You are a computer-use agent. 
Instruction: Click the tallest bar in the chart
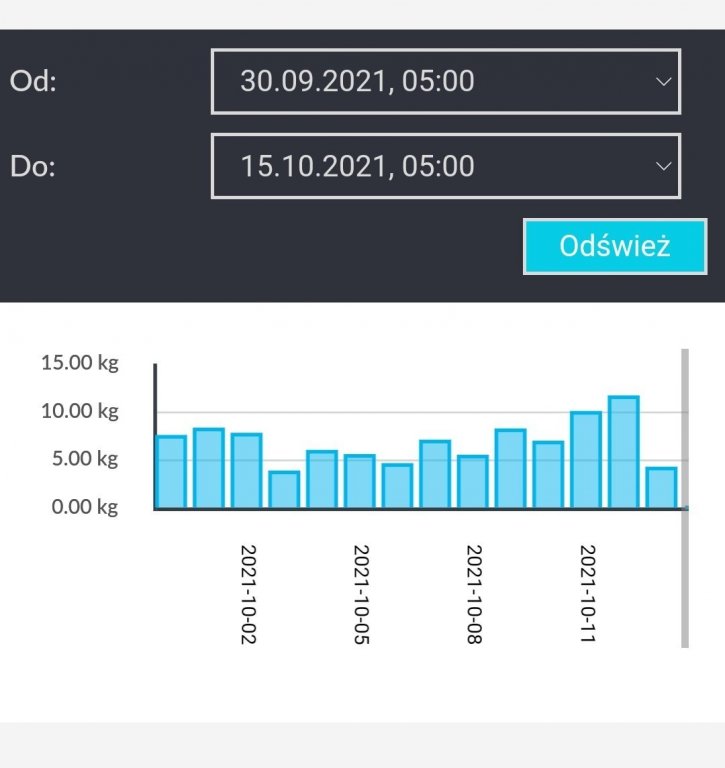coord(623,453)
